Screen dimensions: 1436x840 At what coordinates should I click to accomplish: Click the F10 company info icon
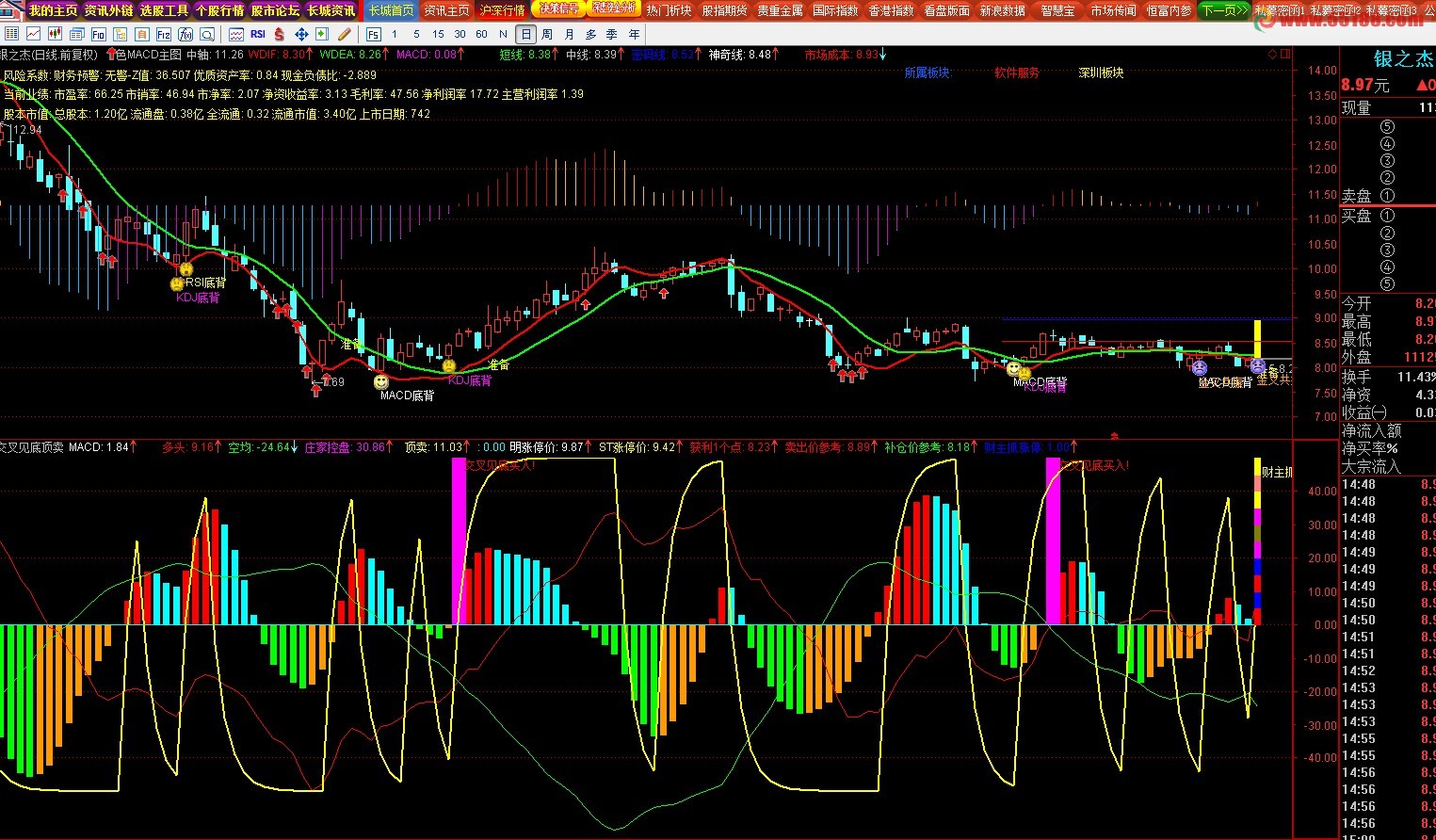coord(98,34)
